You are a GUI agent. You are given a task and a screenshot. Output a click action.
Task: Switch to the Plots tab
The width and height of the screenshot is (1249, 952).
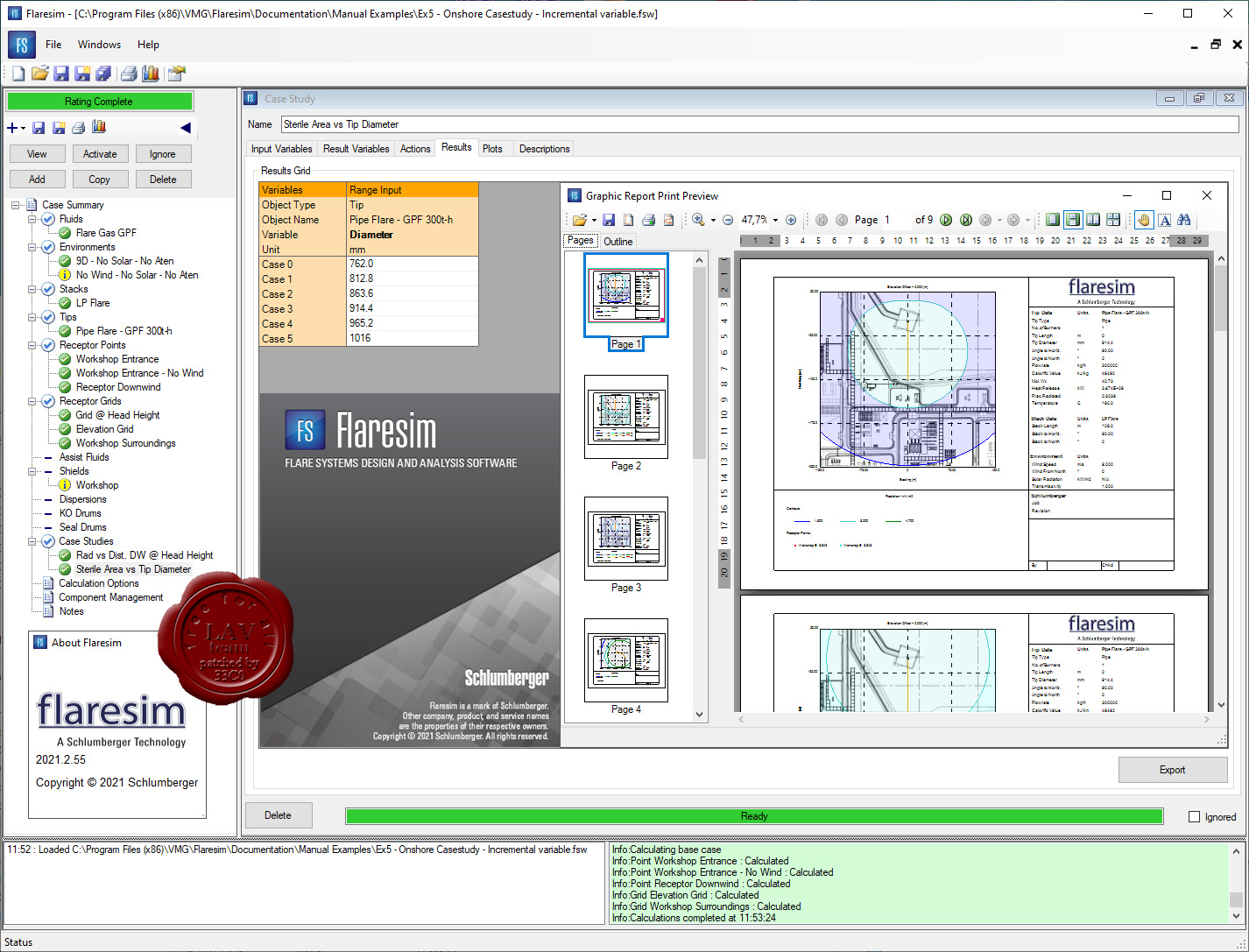click(x=492, y=149)
